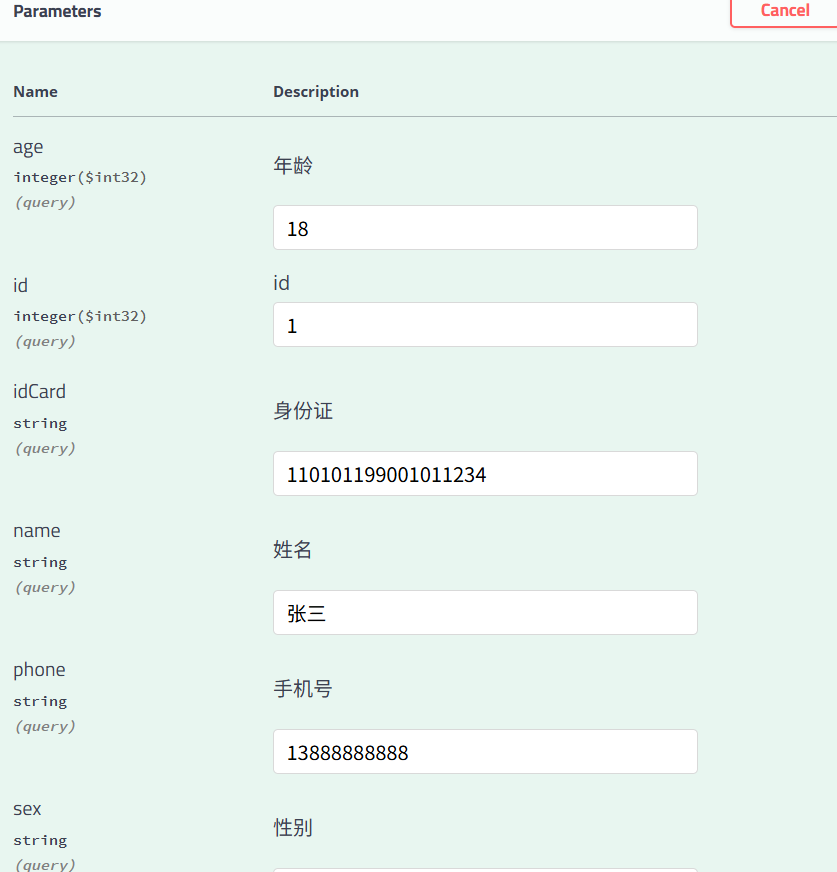Click the sex parameter name
The height and width of the screenshot is (872, 837).
pos(27,809)
